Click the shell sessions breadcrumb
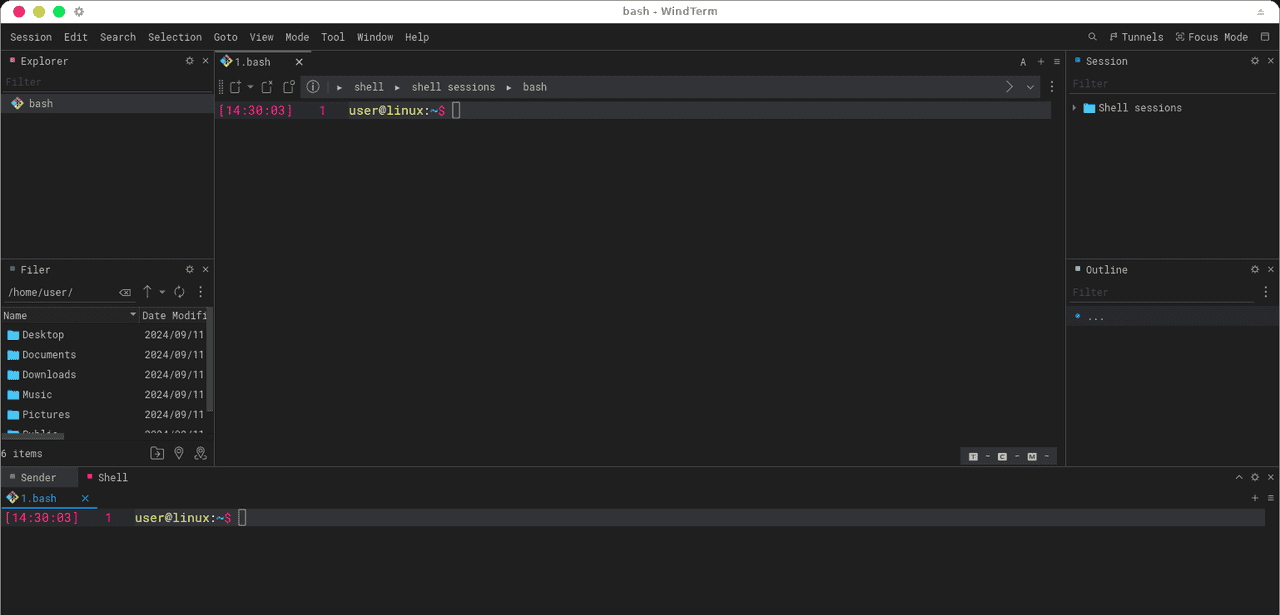This screenshot has height=615, width=1280. (x=453, y=87)
